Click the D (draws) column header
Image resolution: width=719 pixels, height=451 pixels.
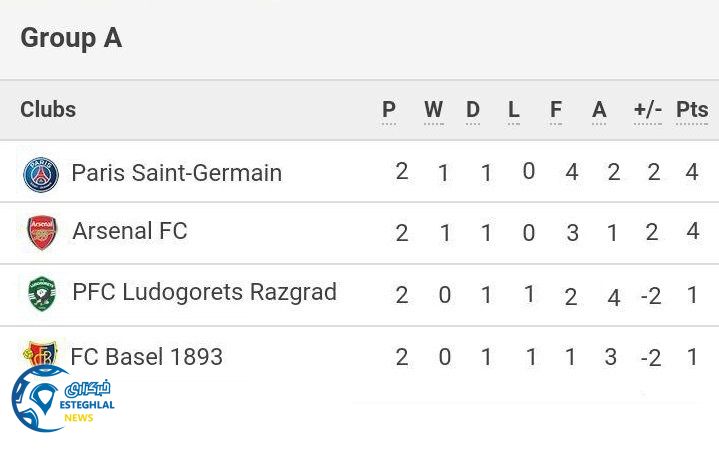(x=473, y=110)
